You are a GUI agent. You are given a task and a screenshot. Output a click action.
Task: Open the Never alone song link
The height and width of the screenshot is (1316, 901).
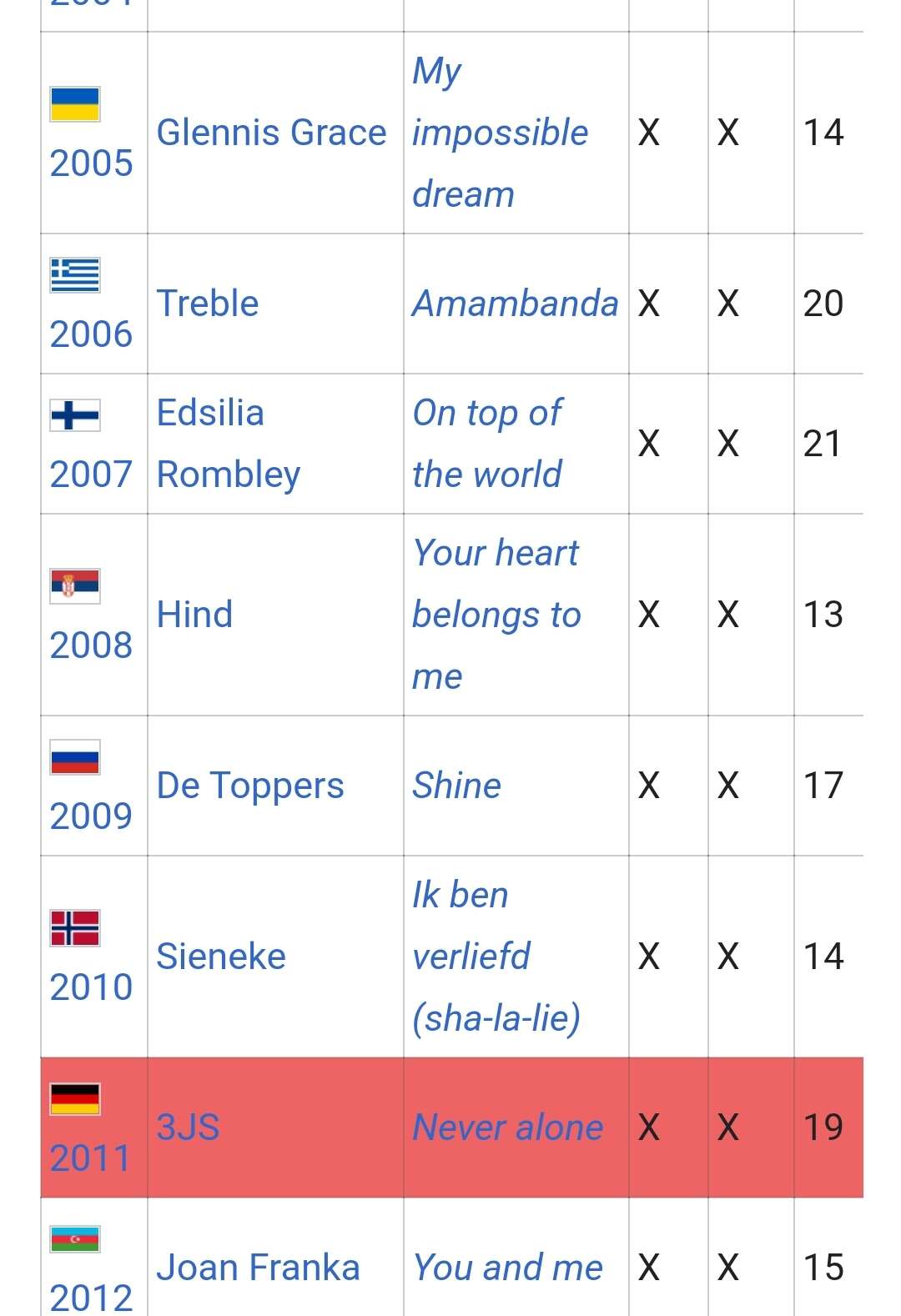[507, 1128]
